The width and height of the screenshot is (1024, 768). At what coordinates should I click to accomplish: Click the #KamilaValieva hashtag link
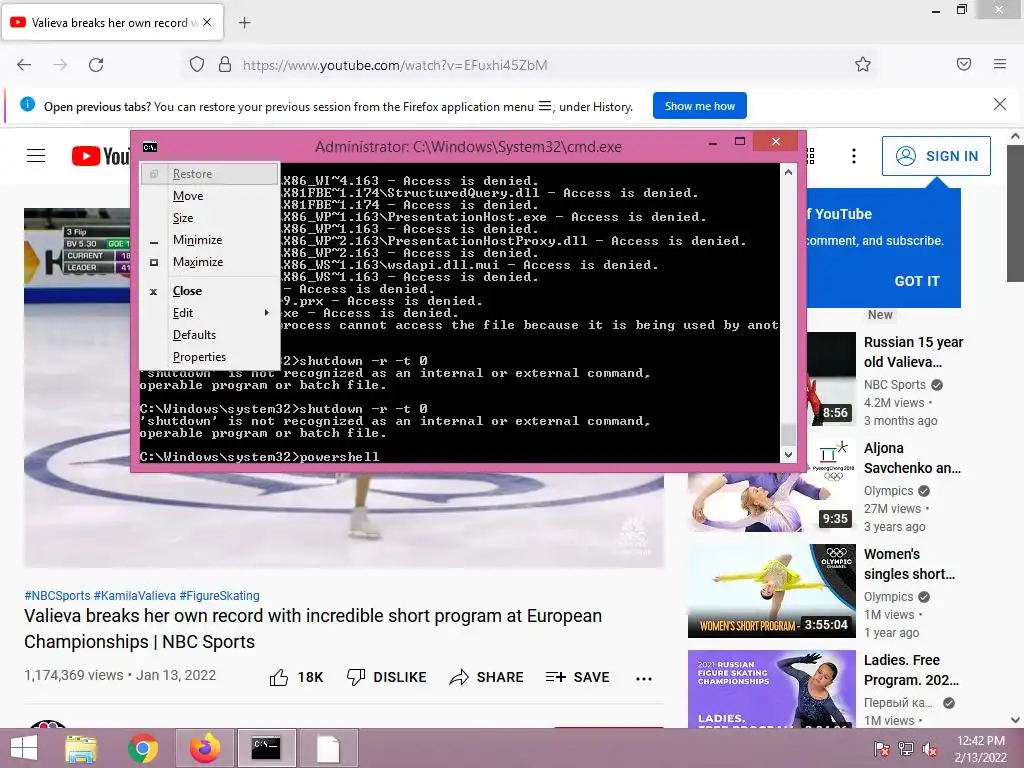(135, 596)
